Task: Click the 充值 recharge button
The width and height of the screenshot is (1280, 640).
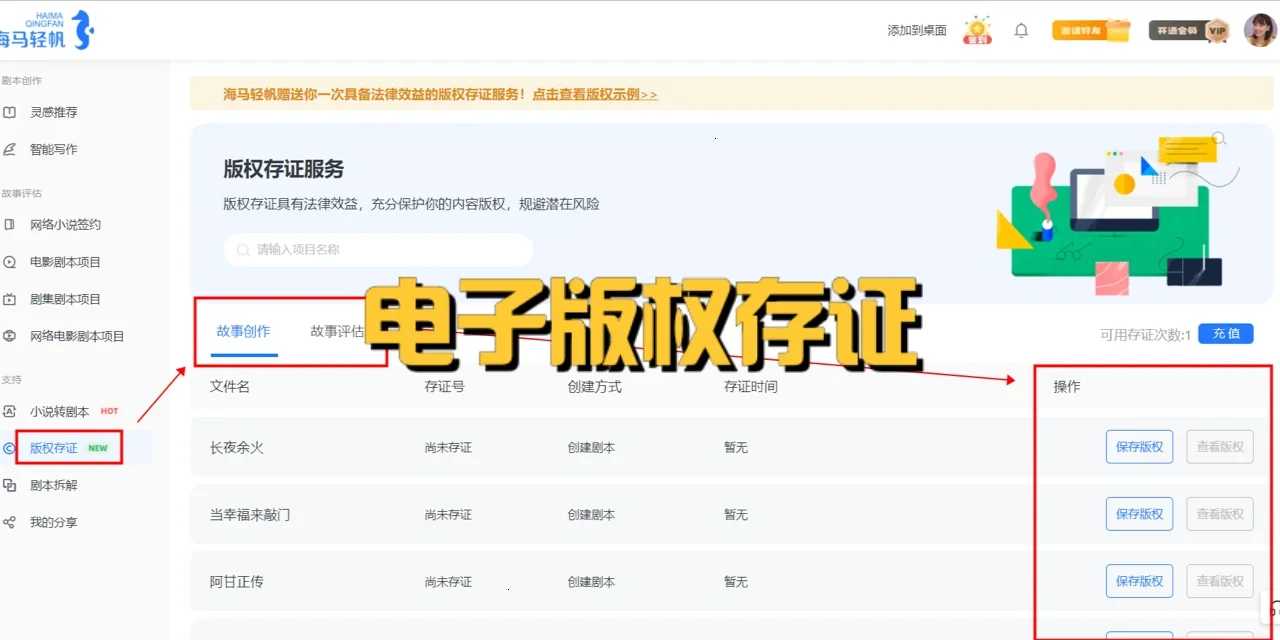Action: pyautogui.click(x=1226, y=333)
